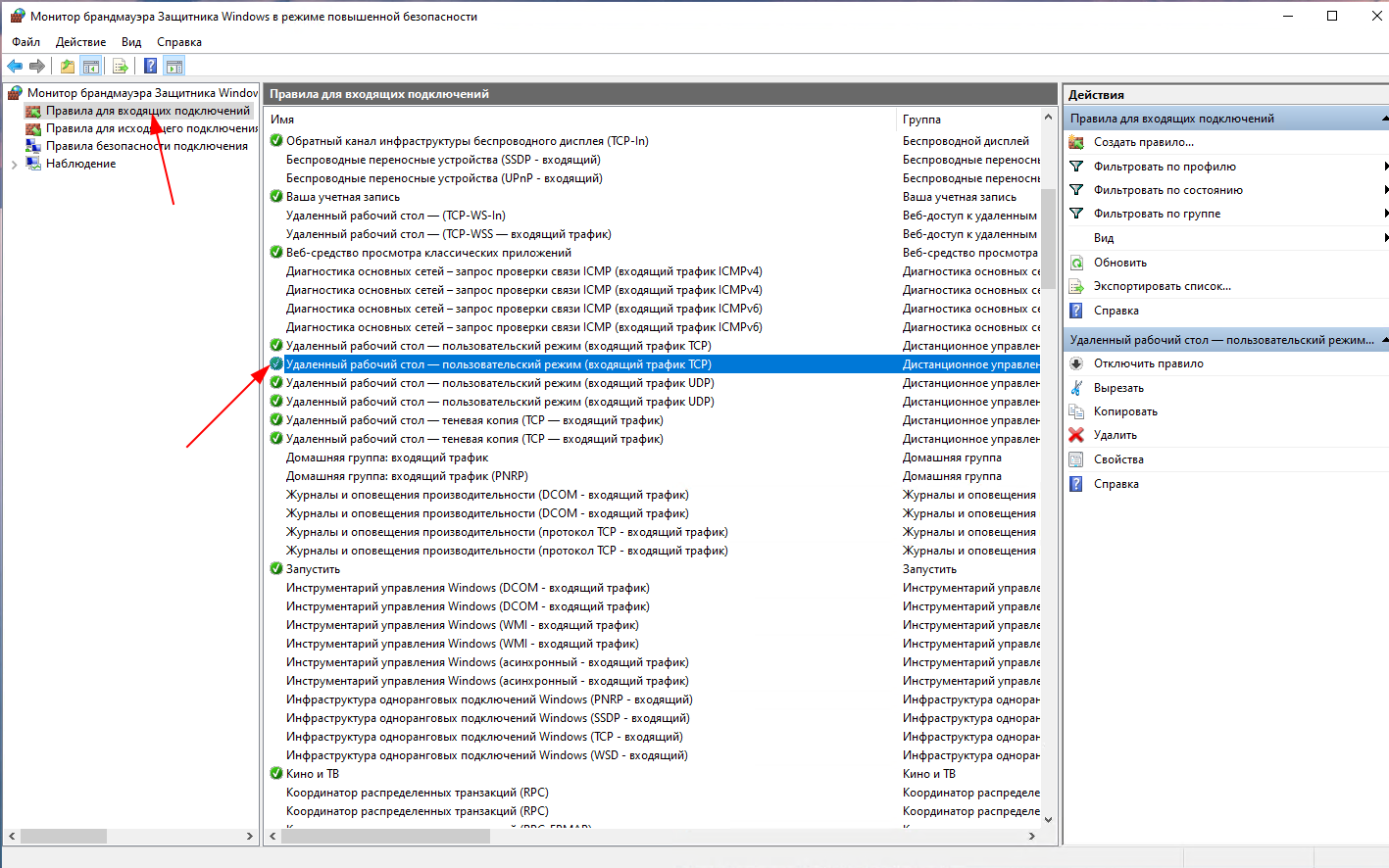
Task: Open the Действие menu
Action: (x=80, y=42)
